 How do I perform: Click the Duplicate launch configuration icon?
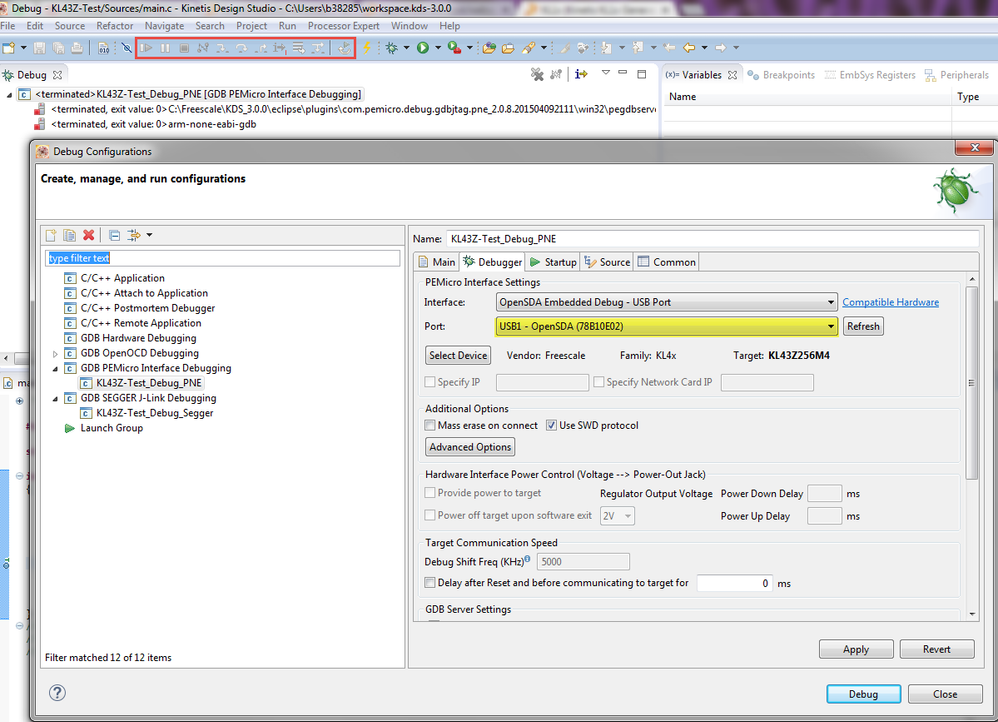click(69, 236)
